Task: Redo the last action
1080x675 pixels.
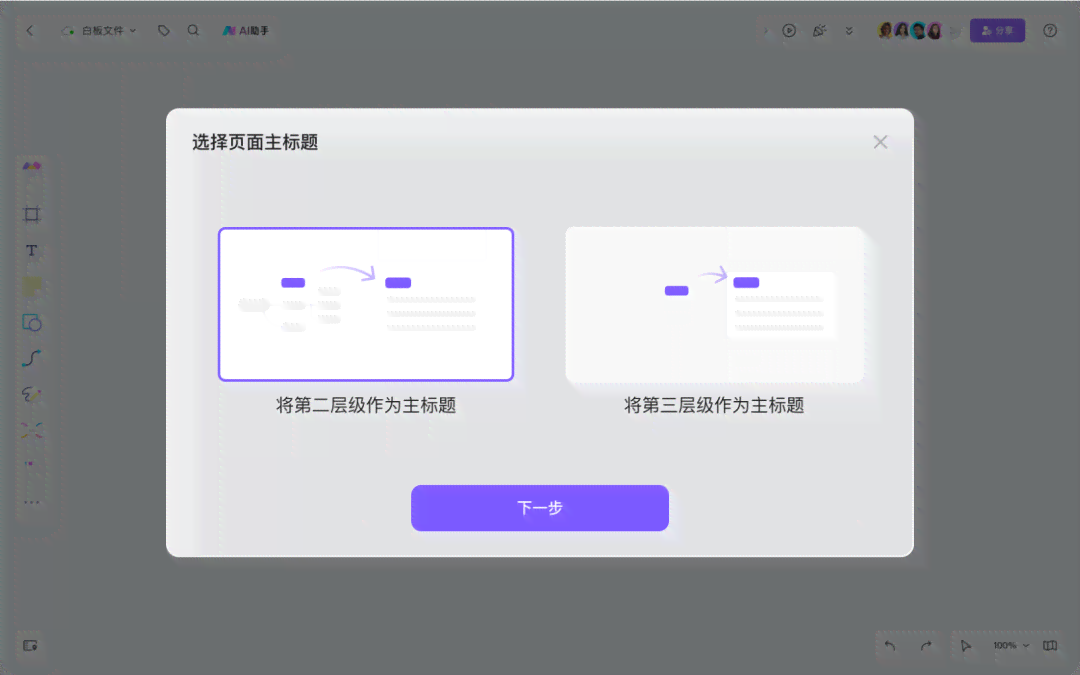Action: pos(926,645)
